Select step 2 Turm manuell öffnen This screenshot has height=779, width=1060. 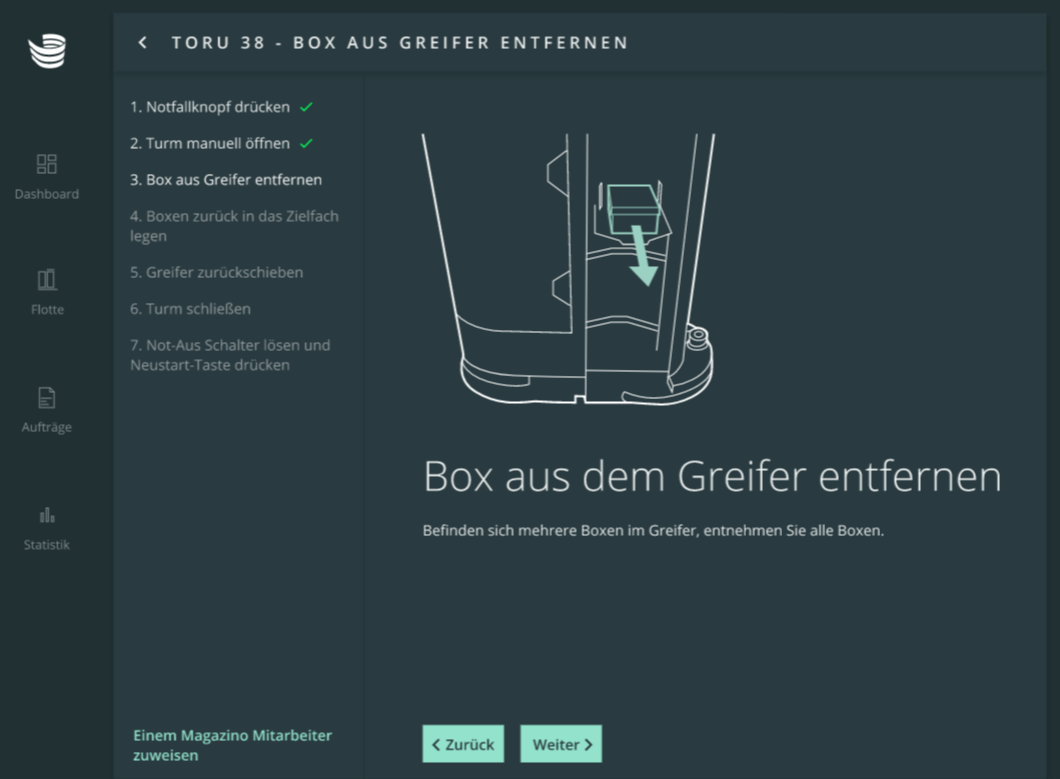(x=210, y=144)
